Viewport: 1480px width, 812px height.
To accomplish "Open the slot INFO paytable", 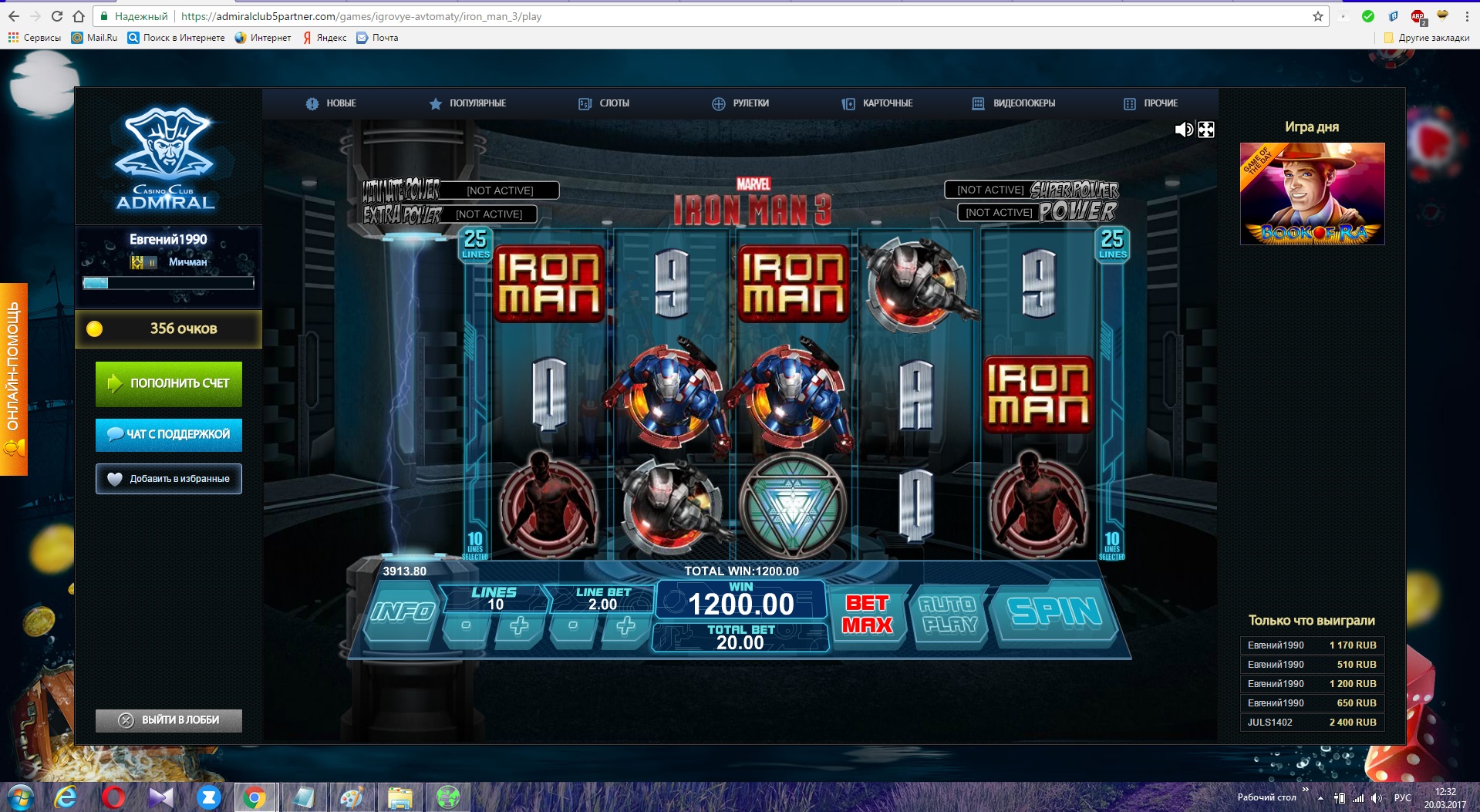I will click(x=402, y=612).
